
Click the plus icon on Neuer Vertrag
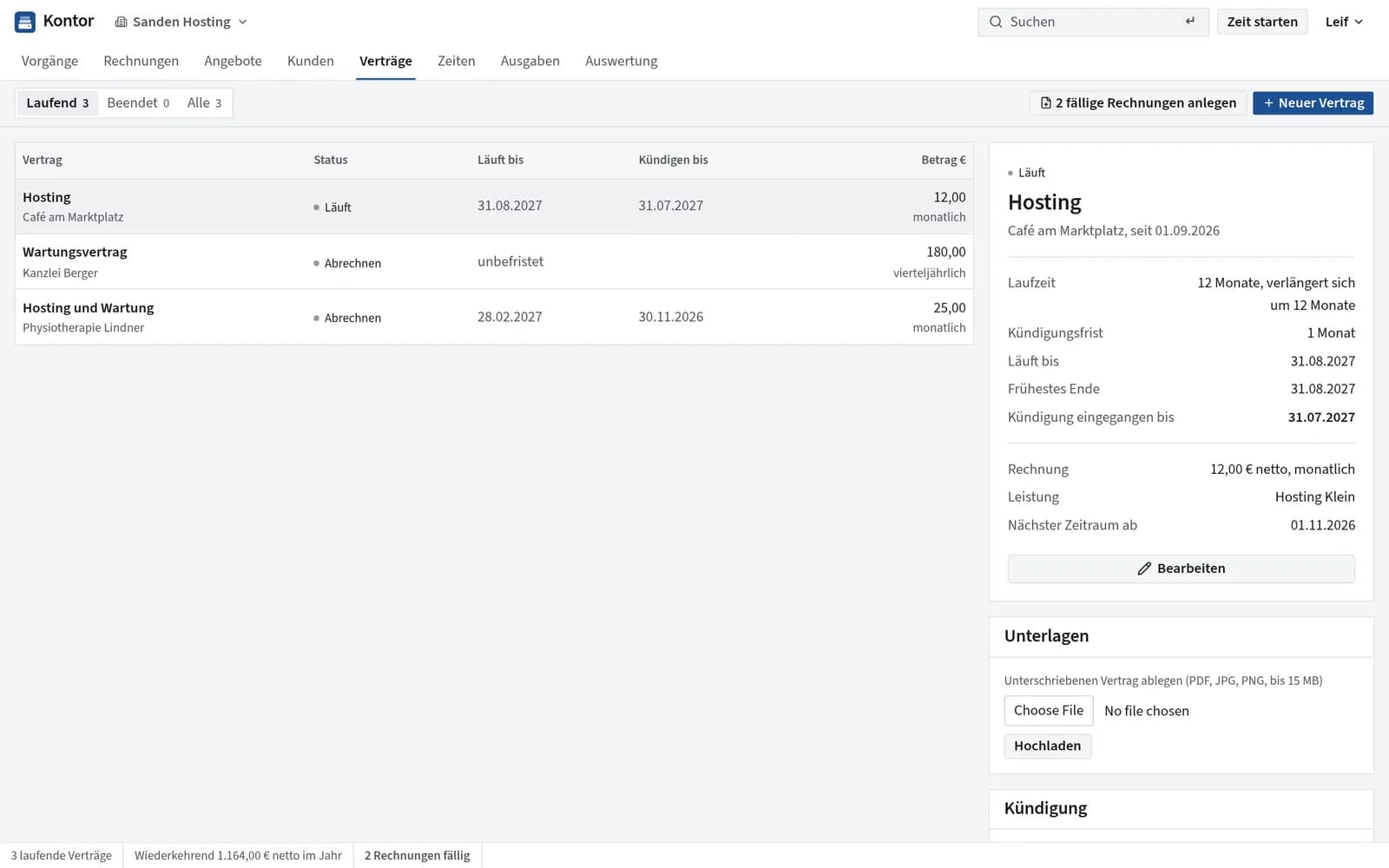point(1268,103)
